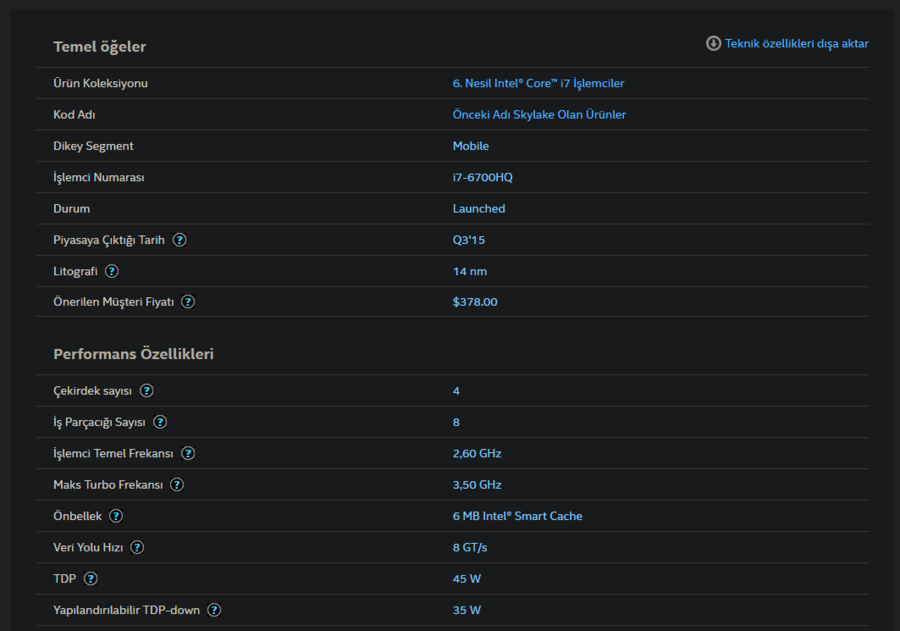Open help icon for İşlemci Temel Frekansı
The width and height of the screenshot is (900, 631).
188,454
